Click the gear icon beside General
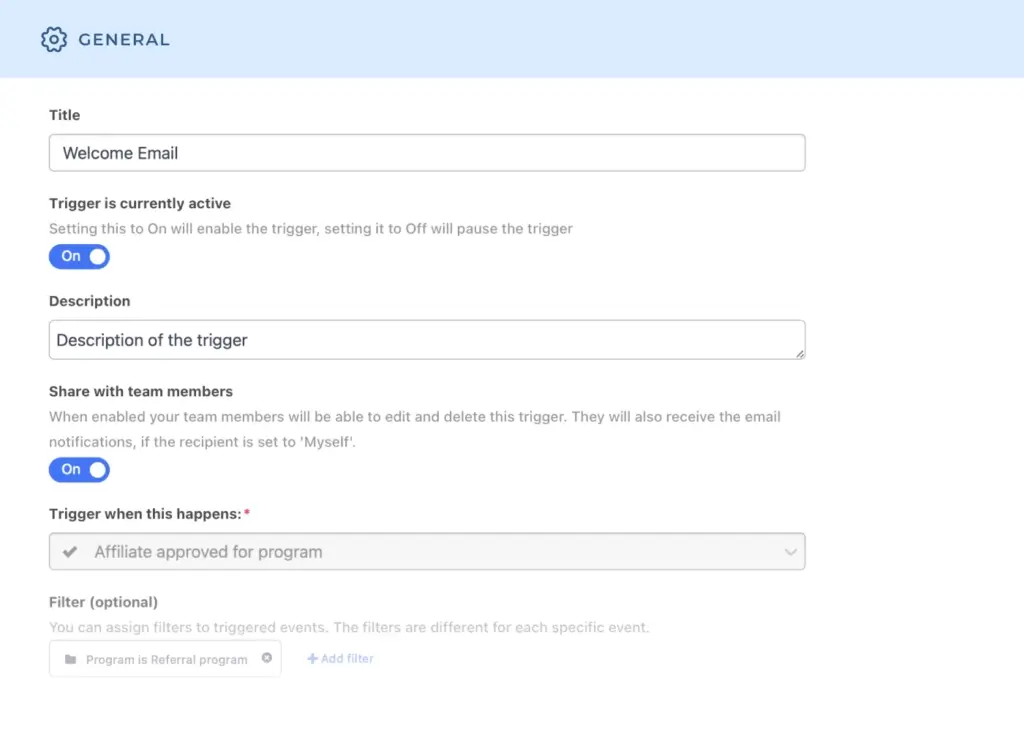The width and height of the screenshot is (1024, 731). tap(53, 40)
